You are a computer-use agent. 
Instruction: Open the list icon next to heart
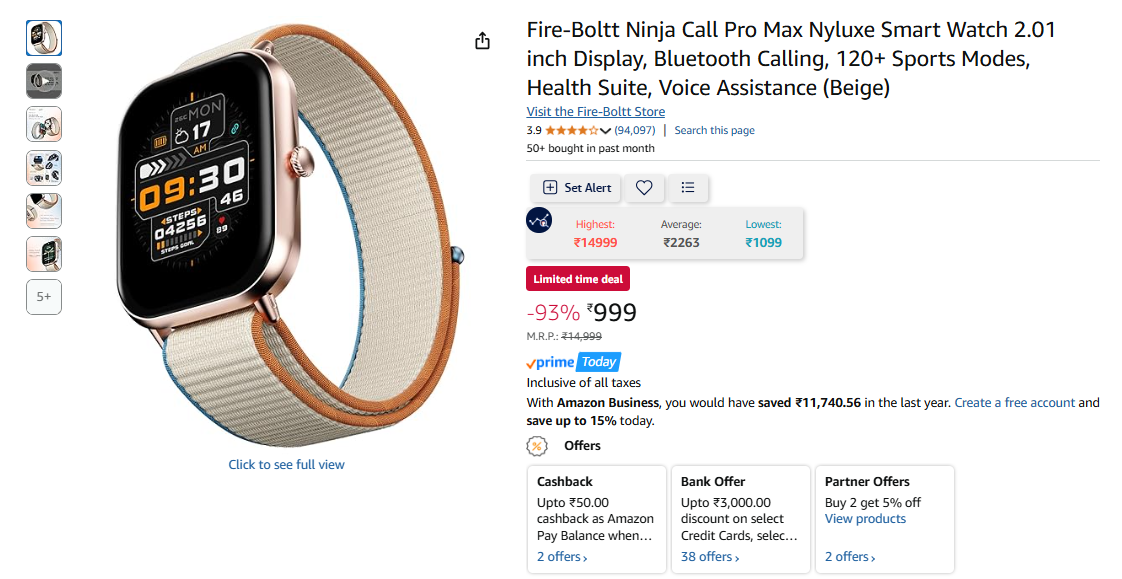tap(688, 188)
